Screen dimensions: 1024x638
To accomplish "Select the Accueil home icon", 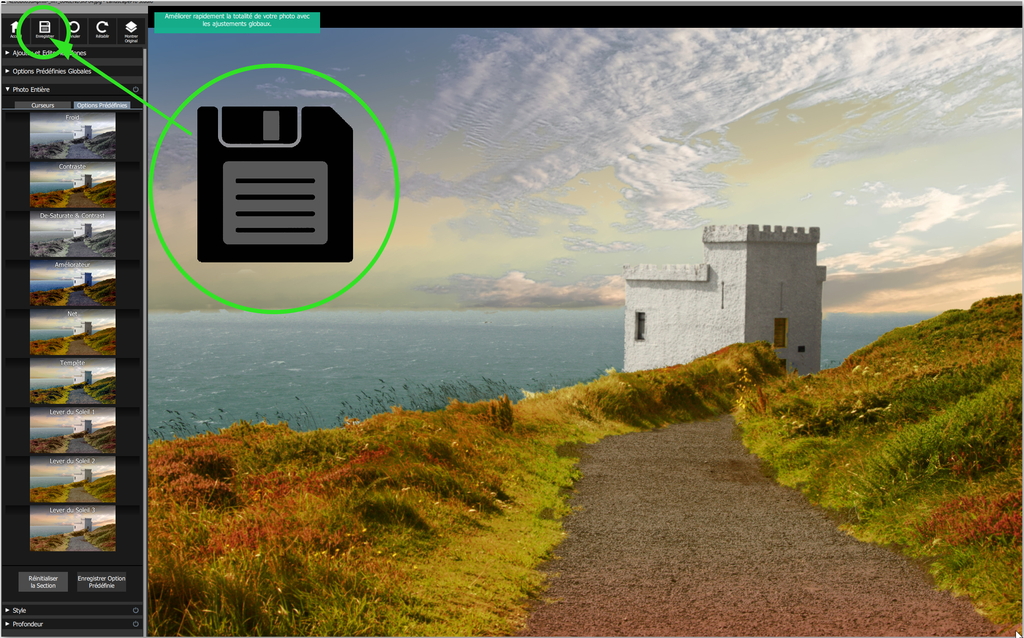I will 14,28.
